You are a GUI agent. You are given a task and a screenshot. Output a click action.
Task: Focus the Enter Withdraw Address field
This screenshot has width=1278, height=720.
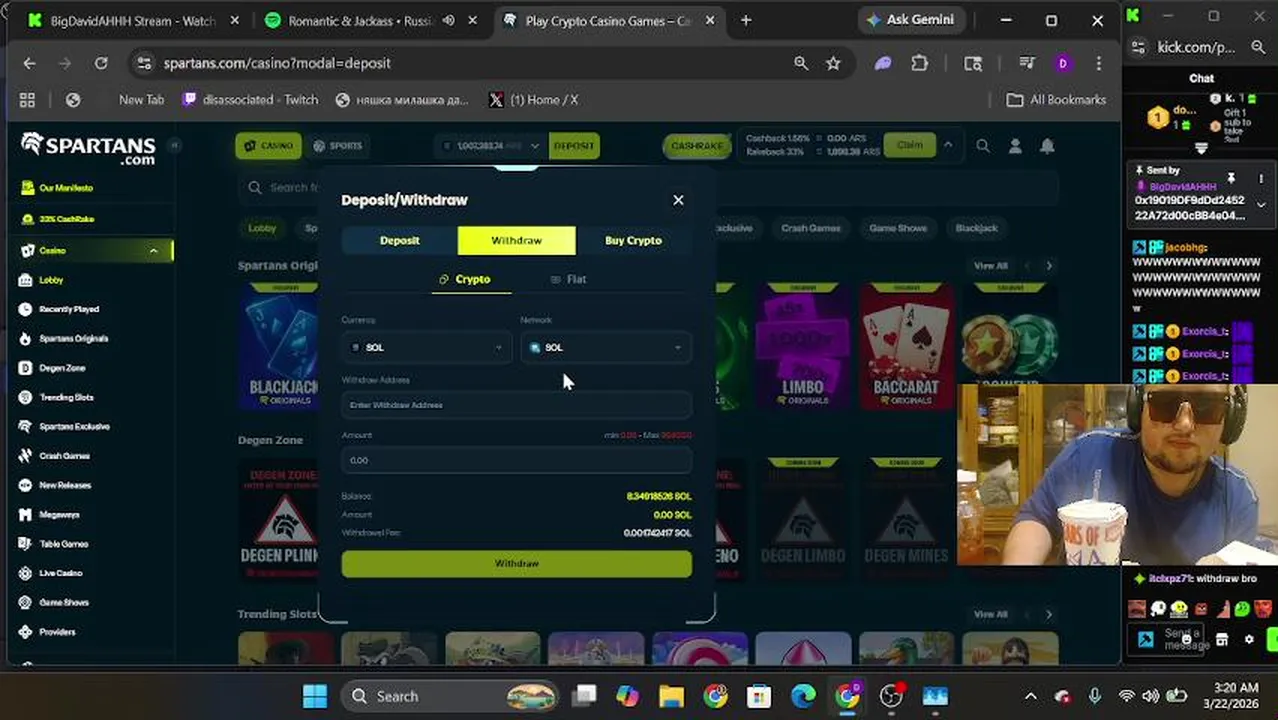[x=516, y=405]
